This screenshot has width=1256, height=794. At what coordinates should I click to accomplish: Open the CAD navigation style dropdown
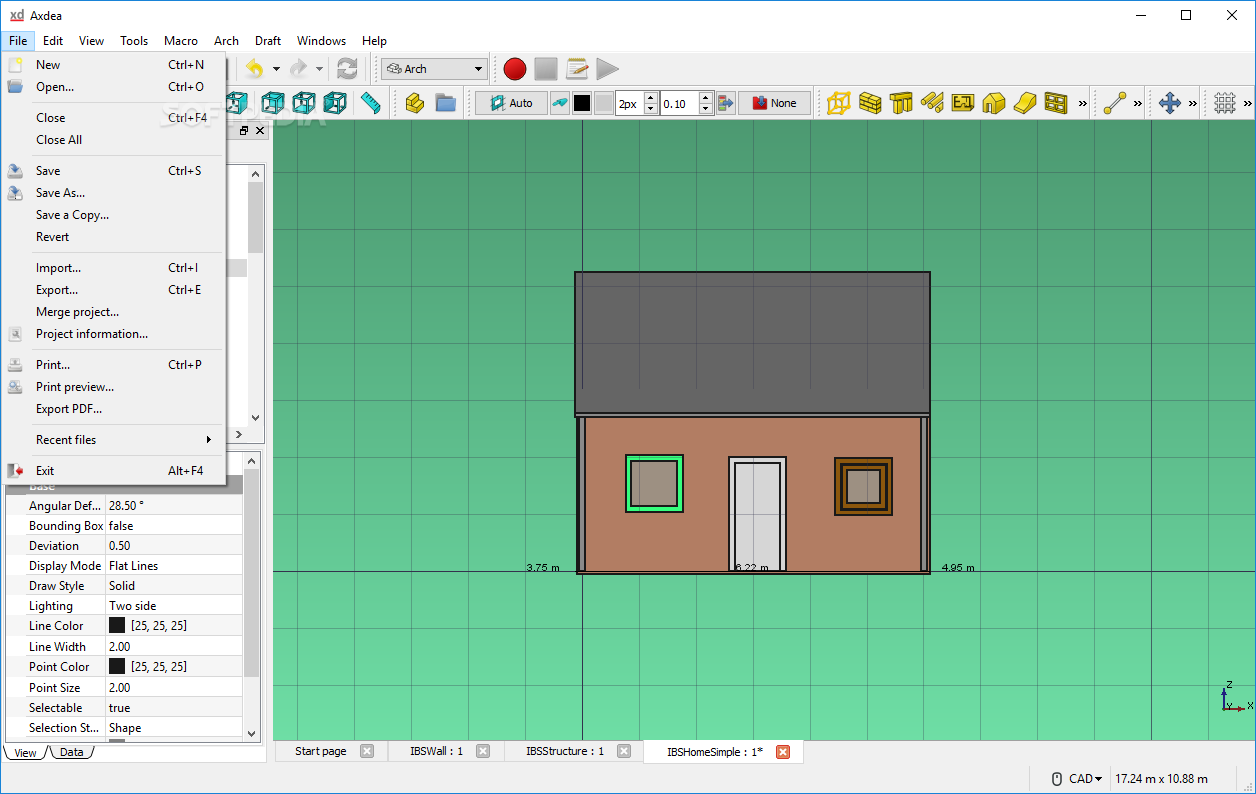coord(1077,779)
